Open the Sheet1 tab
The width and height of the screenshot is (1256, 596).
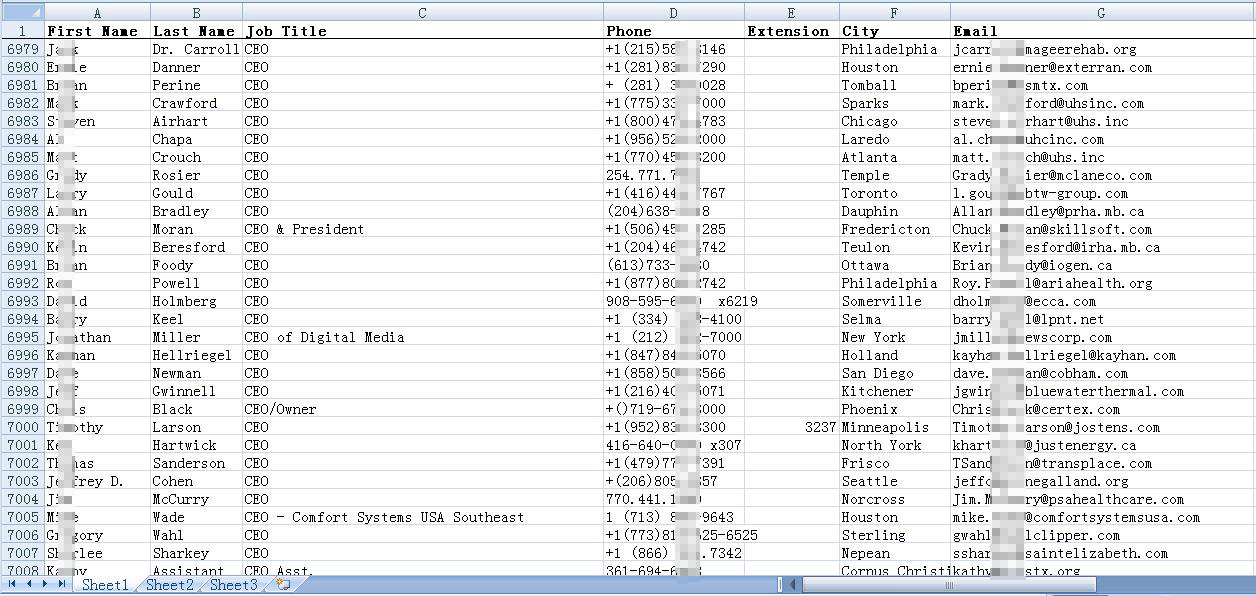click(x=105, y=585)
